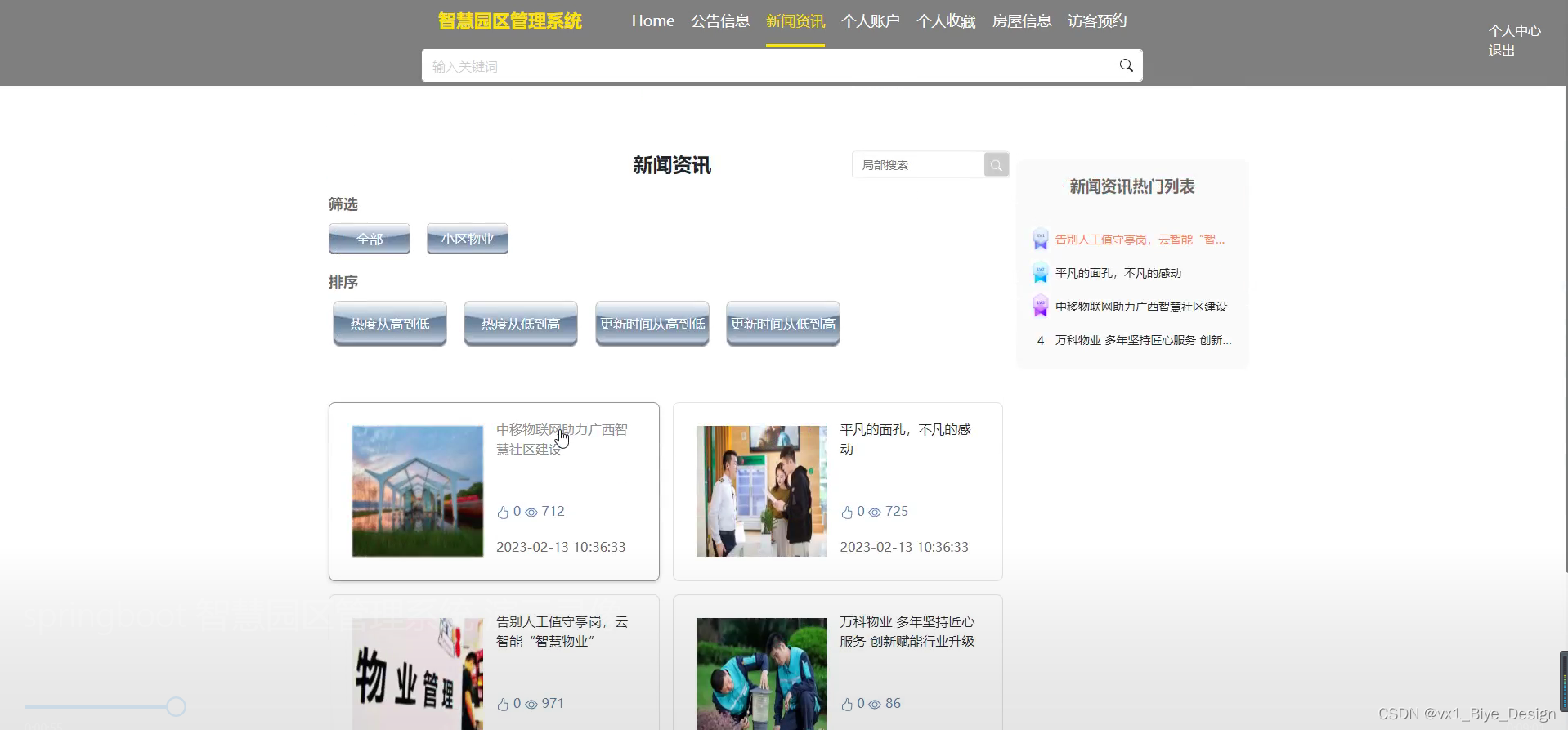Click the 智慧园区管理系统 site title
1568x730 pixels.
click(509, 21)
